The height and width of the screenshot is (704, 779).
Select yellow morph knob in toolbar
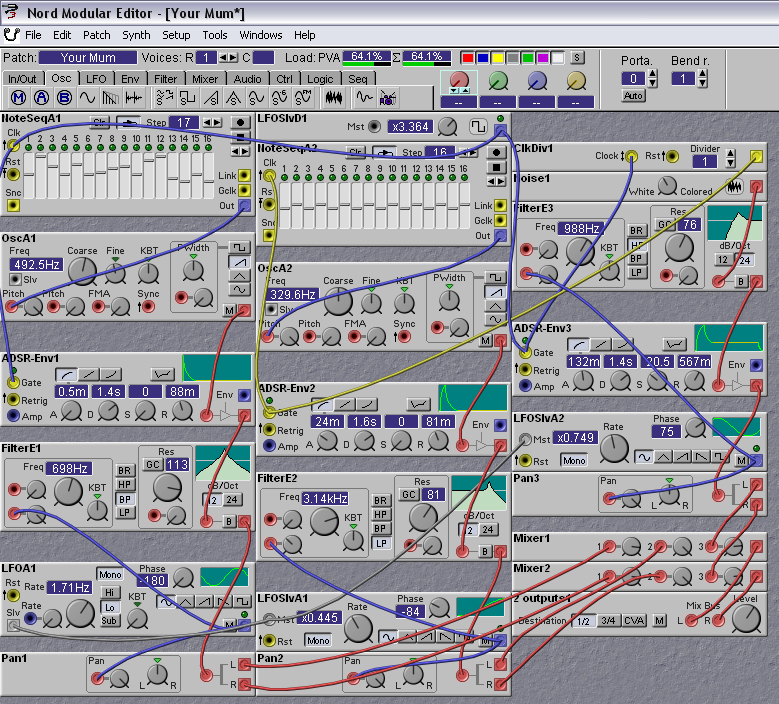pos(576,81)
